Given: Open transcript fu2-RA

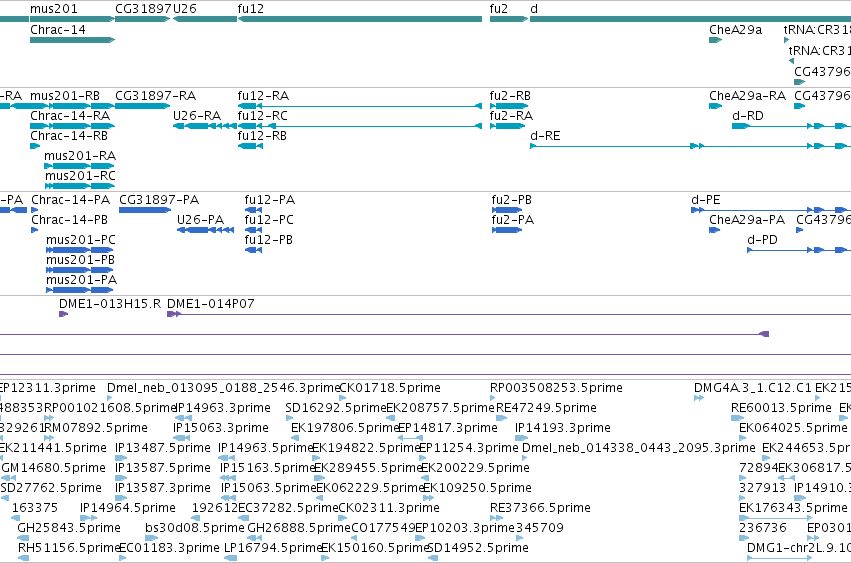Looking at the screenshot, I should click(511, 116).
